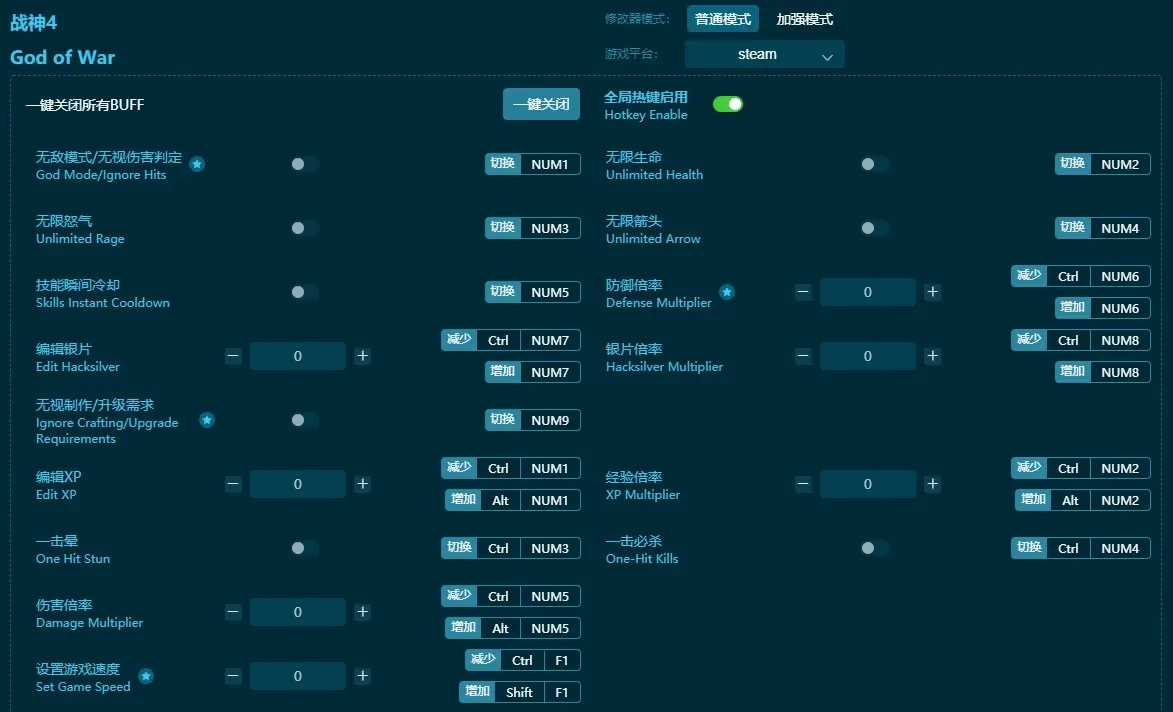The width and height of the screenshot is (1173, 712).
Task: Click 切换 NUM9 hotkey for Ignore Crafting
Action: pos(533,420)
